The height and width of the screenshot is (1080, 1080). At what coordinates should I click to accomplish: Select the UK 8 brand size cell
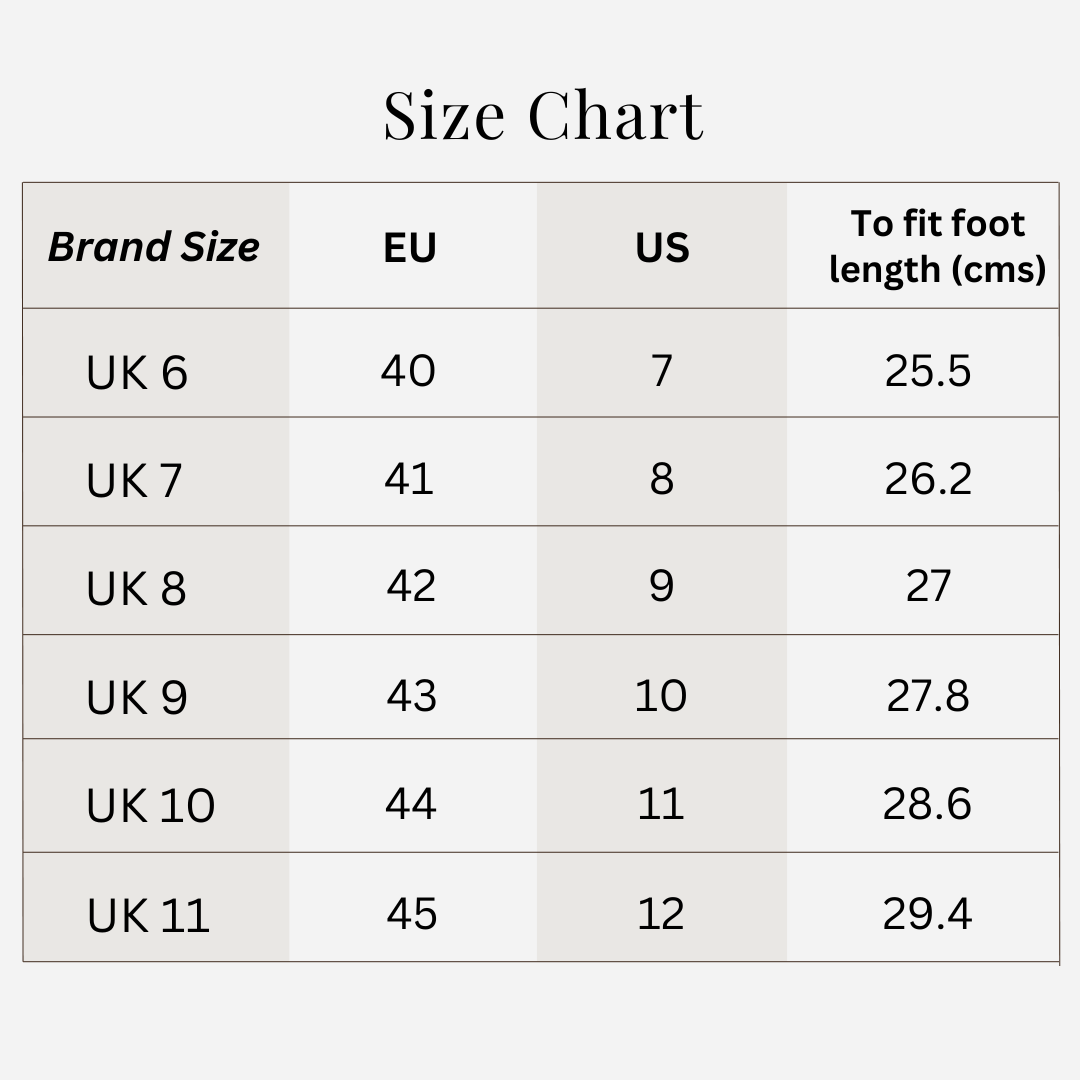point(136,589)
